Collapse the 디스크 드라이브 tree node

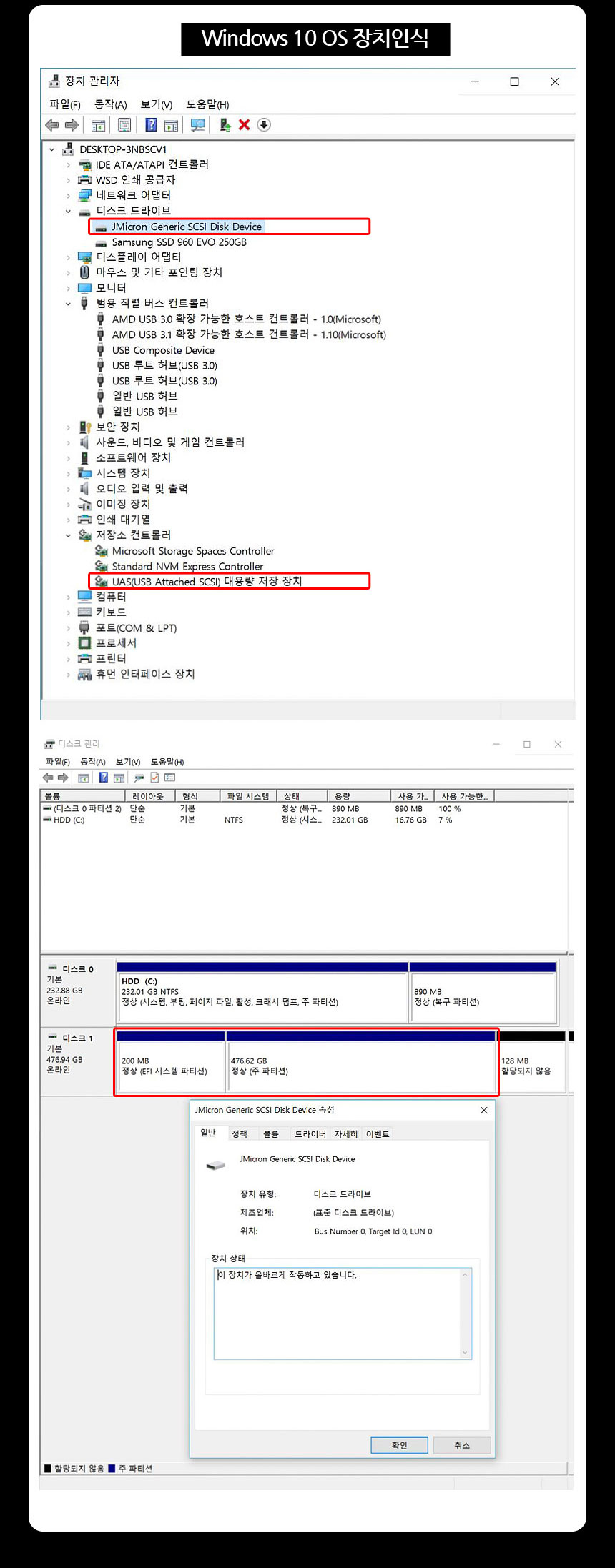click(x=69, y=211)
